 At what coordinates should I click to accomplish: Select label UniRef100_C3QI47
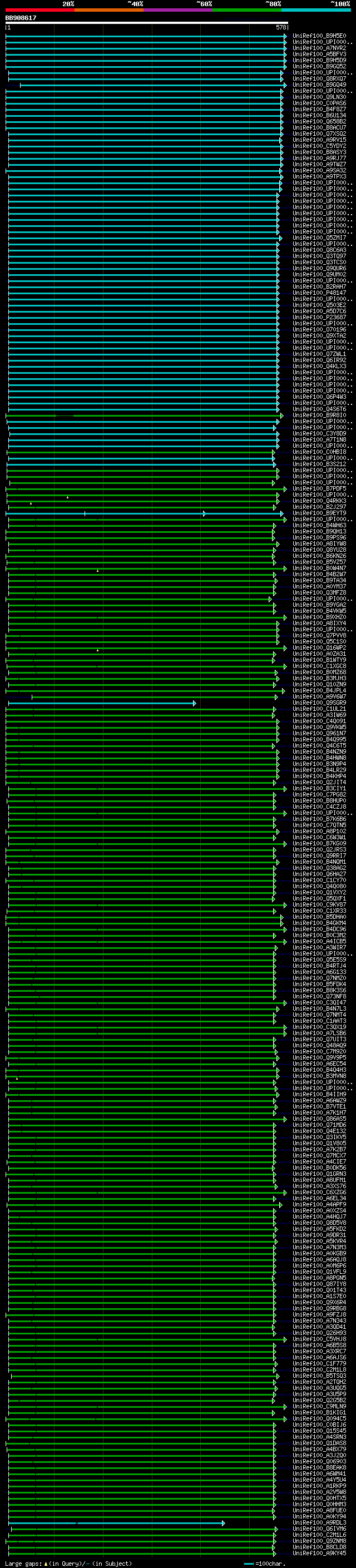319,1002
